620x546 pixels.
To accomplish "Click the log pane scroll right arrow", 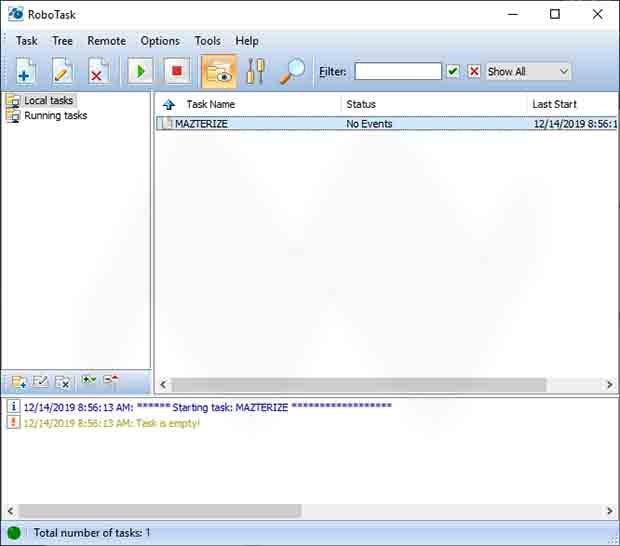I will pos(609,511).
